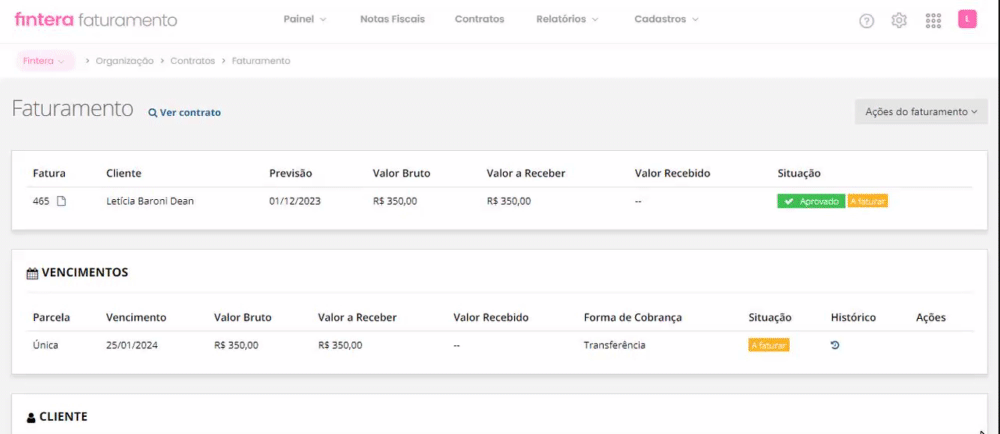Click the Contratos breadcrumb
The image size is (1000, 434).
tap(193, 61)
